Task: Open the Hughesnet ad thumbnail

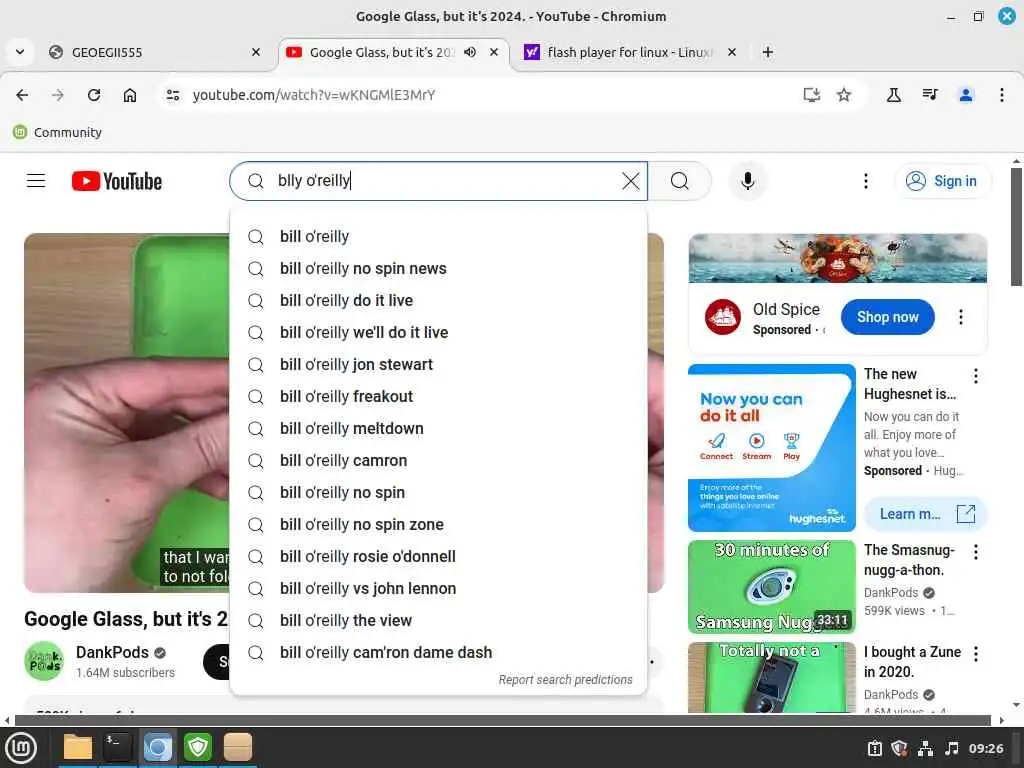Action: 772,448
